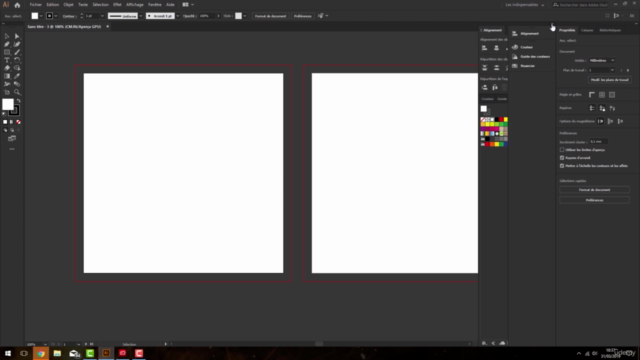640x360 pixels.
Task: Open the Objet menu
Action: click(68, 5)
